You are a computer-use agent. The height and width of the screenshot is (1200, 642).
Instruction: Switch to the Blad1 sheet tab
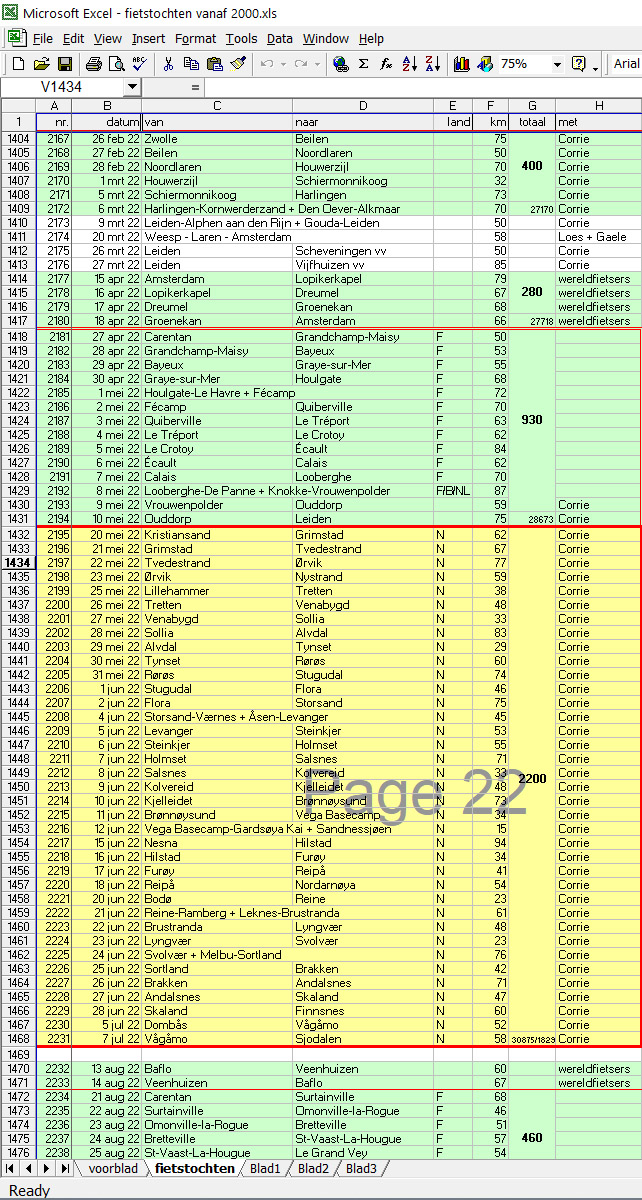click(x=265, y=1168)
